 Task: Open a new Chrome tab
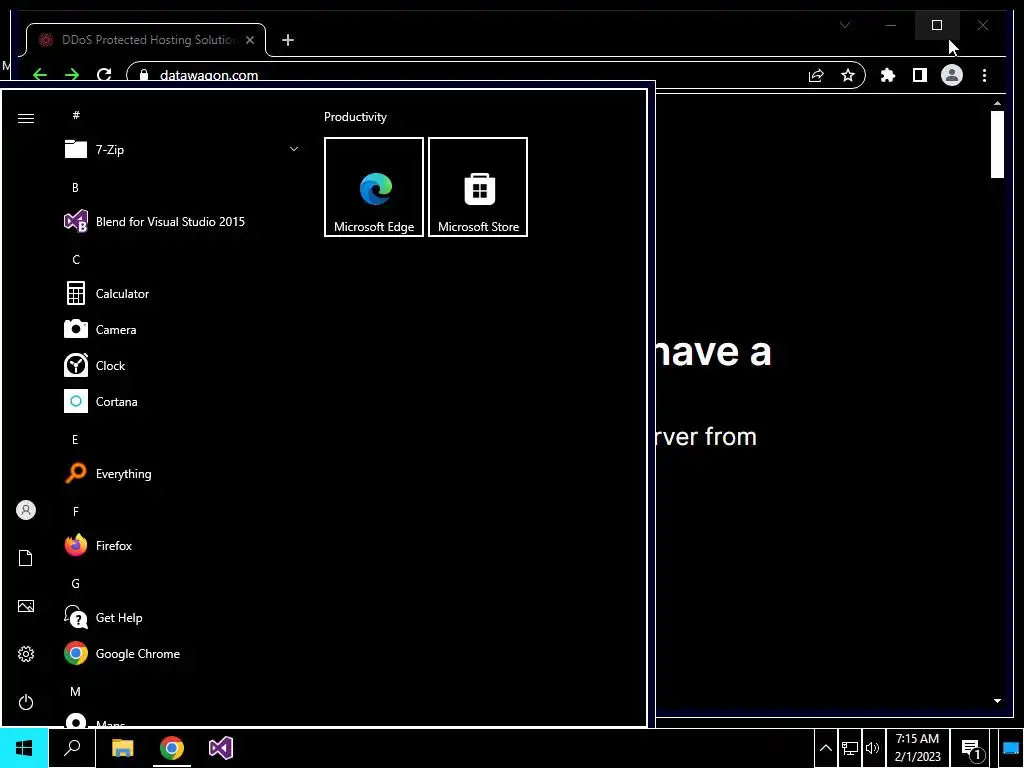pos(288,40)
